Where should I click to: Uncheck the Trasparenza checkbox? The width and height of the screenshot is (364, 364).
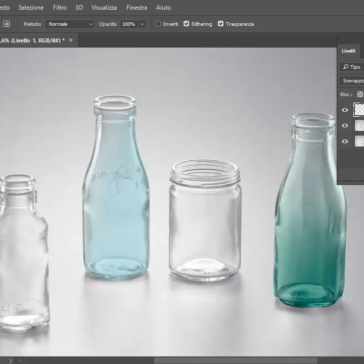(221, 24)
